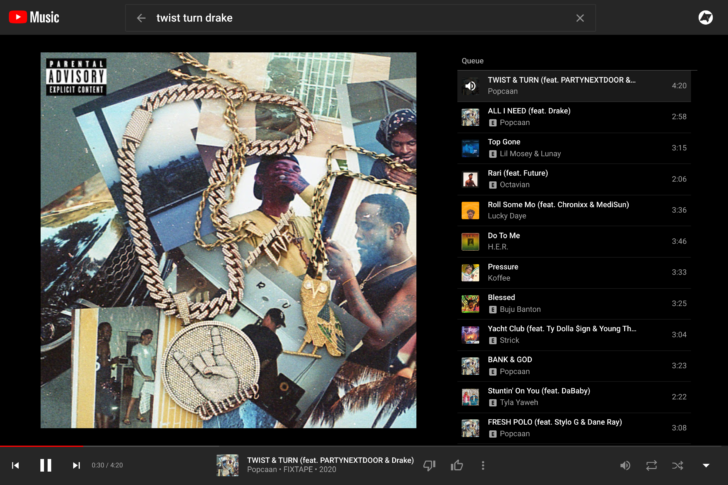
Task: Open the Popcaan artist link in player bar
Action: [x=262, y=470]
